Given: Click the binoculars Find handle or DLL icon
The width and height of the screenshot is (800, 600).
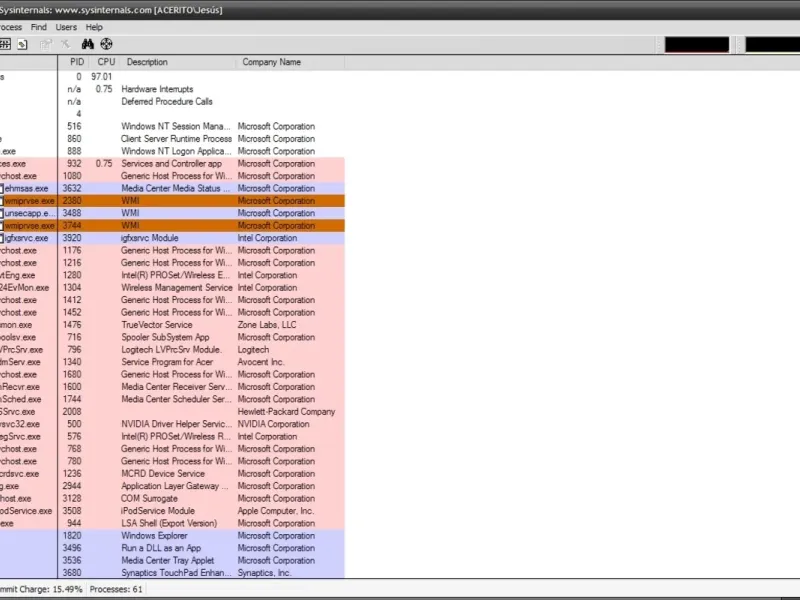Looking at the screenshot, I should coord(88,44).
